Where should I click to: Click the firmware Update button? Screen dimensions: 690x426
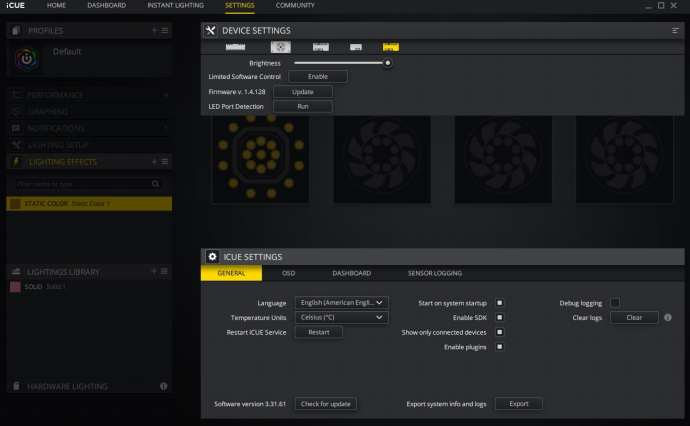[x=303, y=92]
